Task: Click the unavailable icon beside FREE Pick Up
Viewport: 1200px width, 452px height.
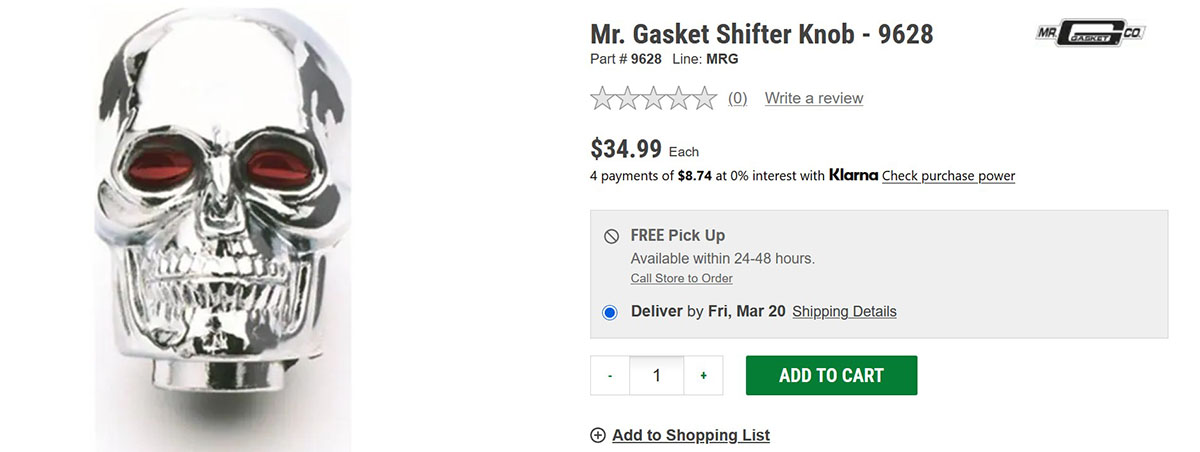Action: [611, 237]
